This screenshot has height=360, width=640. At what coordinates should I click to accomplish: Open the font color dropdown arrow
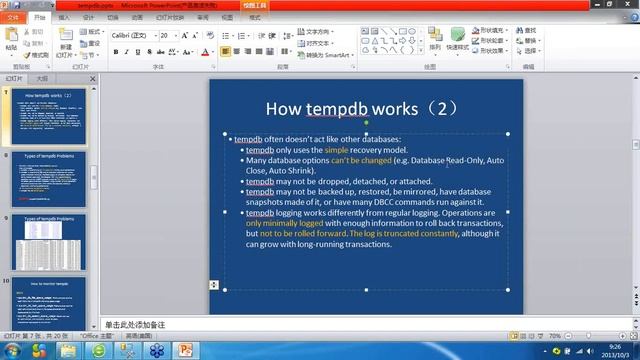pyautogui.click(x=213, y=52)
